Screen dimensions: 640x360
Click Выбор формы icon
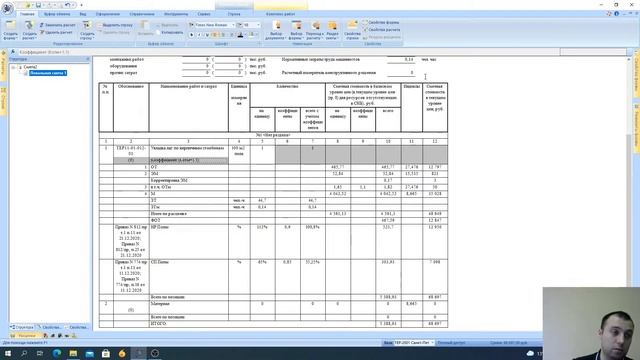[x=296, y=30]
